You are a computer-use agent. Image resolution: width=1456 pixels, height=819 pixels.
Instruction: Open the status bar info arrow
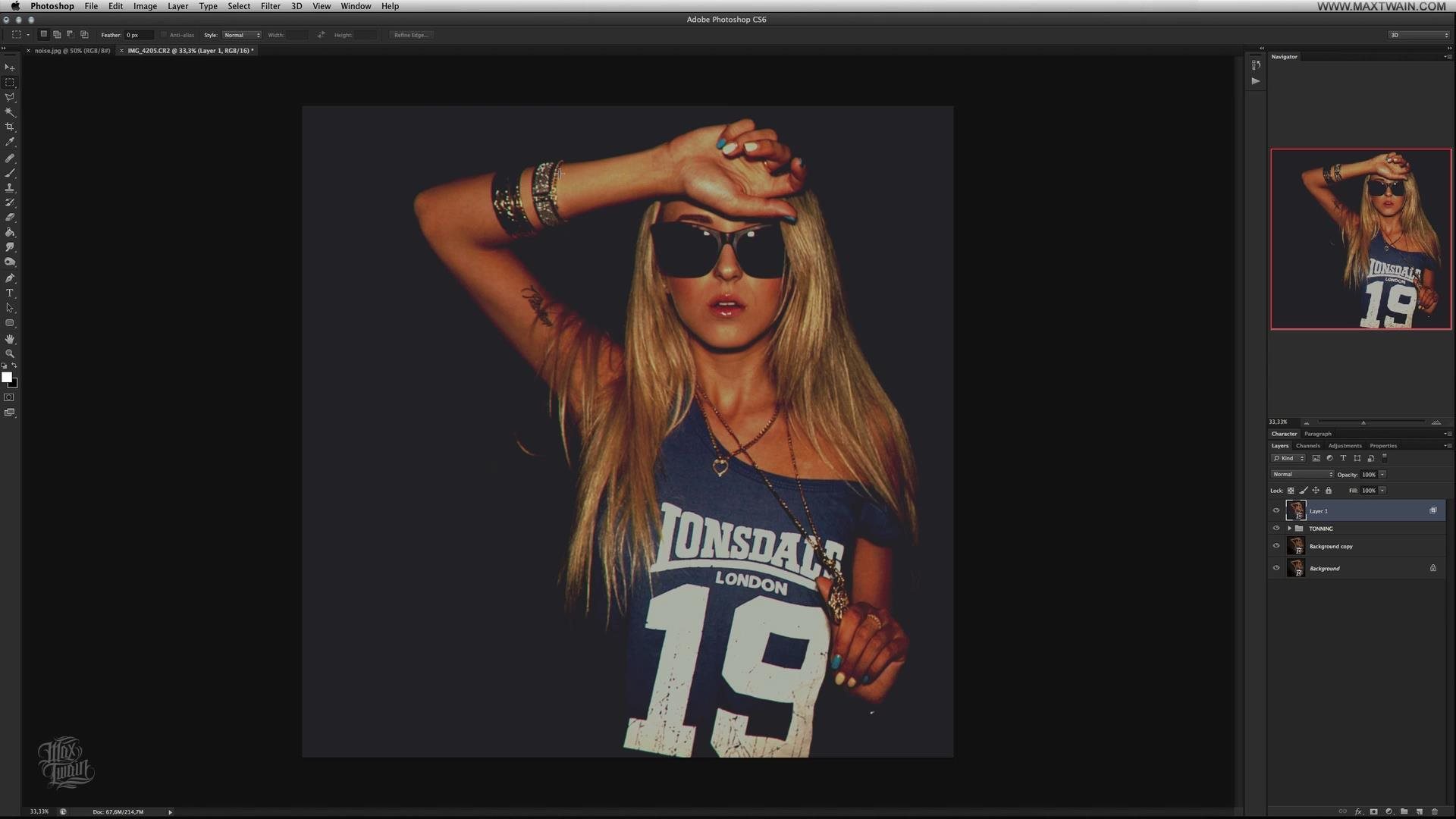click(170, 812)
